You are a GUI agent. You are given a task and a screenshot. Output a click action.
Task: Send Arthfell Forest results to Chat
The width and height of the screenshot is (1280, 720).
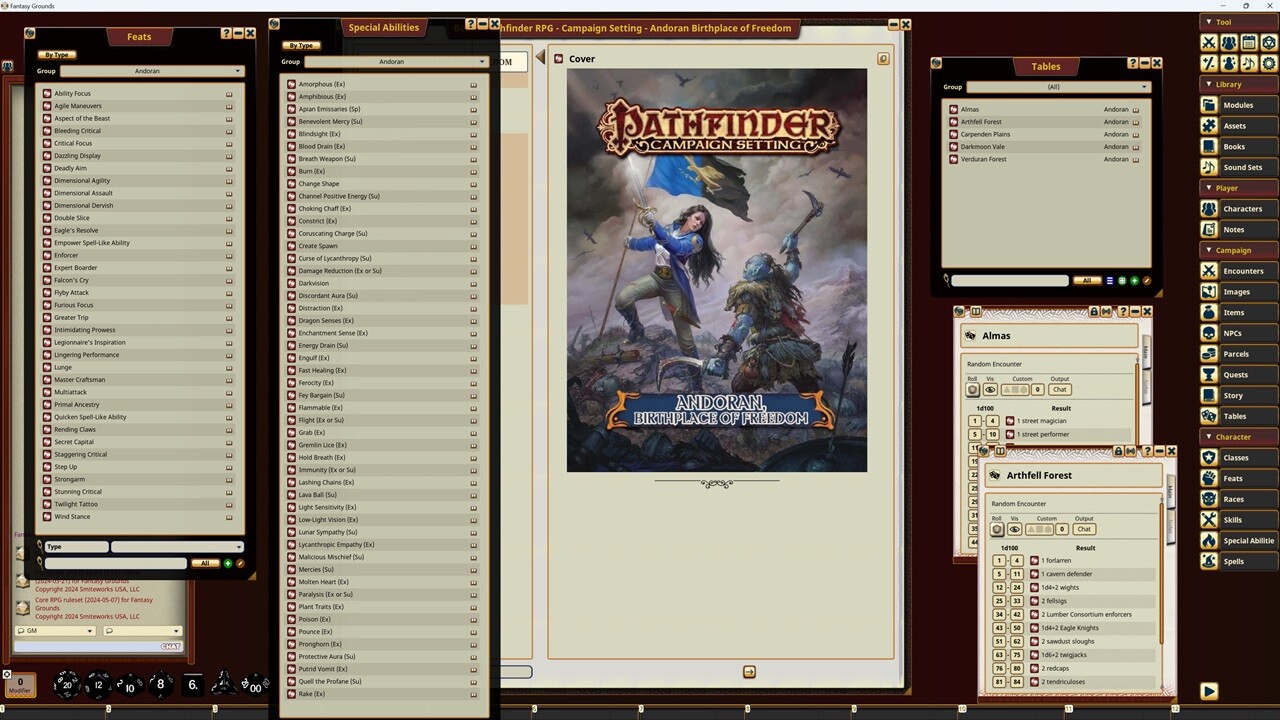pos(1084,529)
